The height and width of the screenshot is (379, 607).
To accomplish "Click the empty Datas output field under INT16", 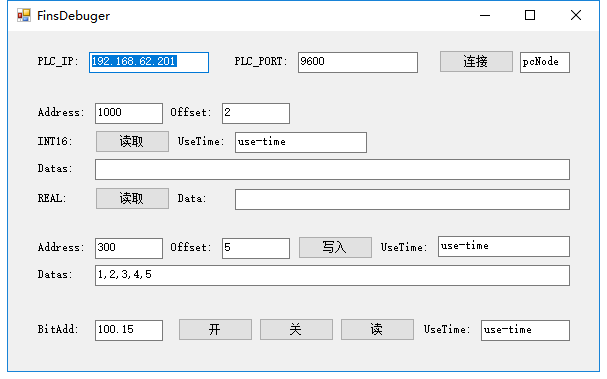I will [333, 170].
